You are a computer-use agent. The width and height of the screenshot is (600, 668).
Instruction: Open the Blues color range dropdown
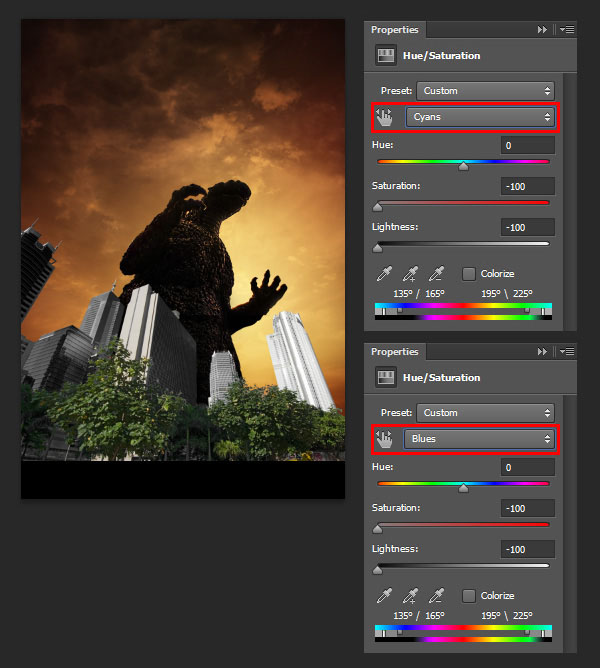pos(479,439)
